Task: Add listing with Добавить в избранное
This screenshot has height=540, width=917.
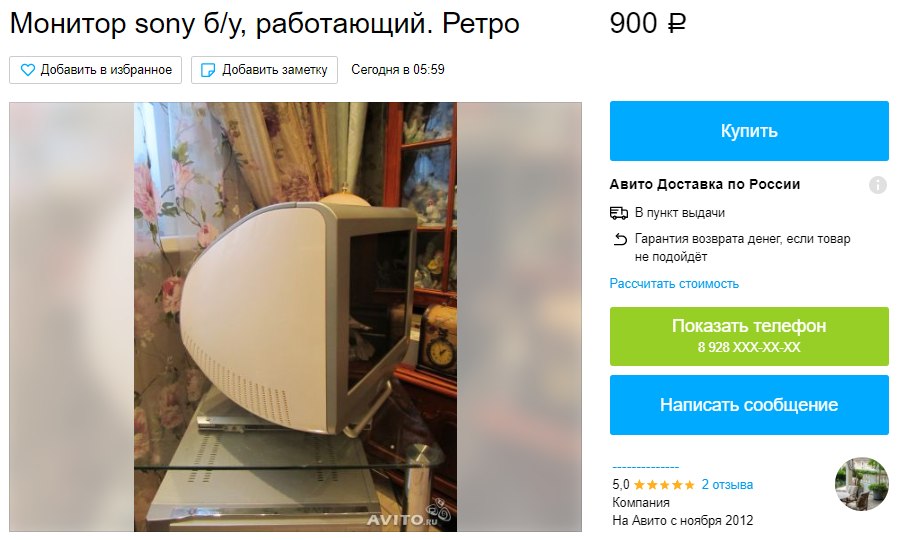Action: (95, 70)
